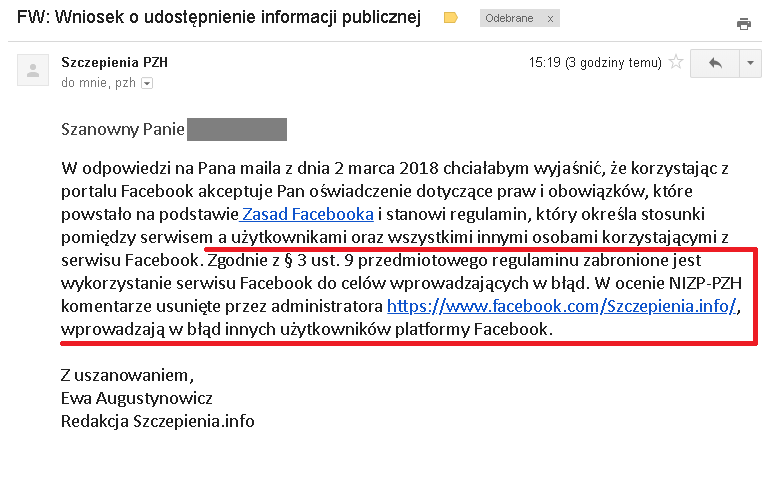Click the greeting 'Szanowny Panie'
Image resolution: width=772 pixels, height=482 pixels.
pos(120,129)
